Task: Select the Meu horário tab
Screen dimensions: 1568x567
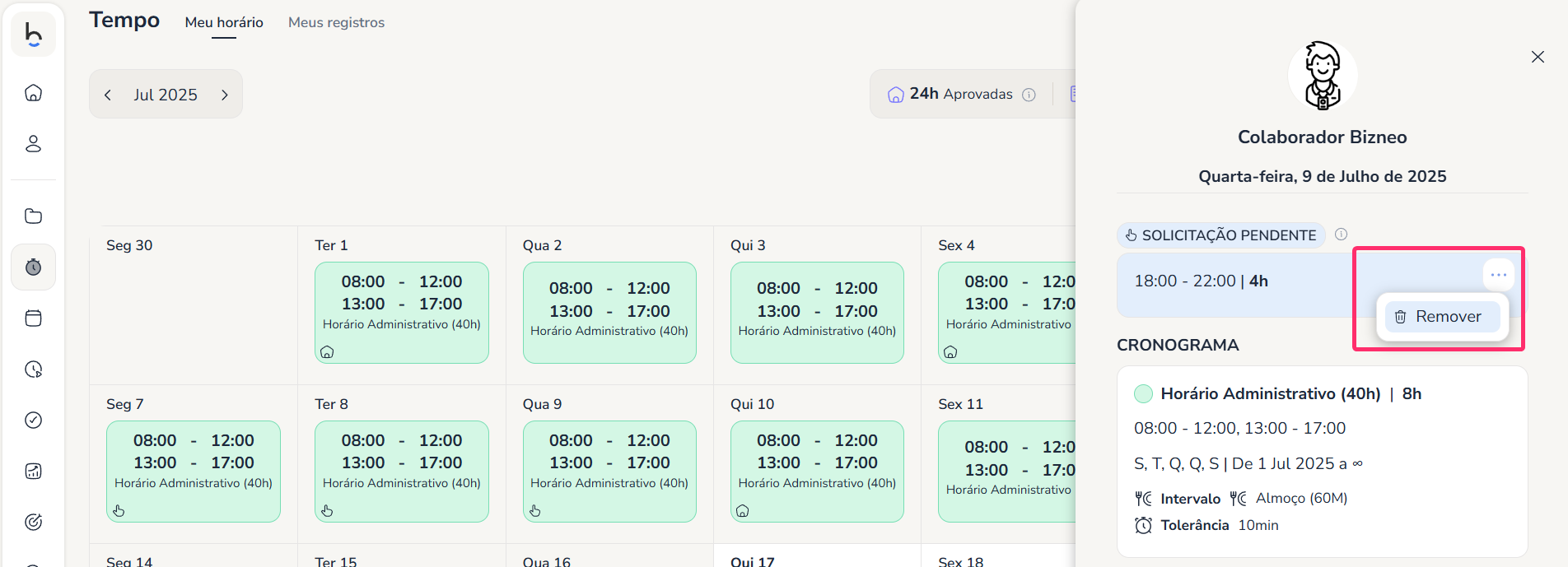Action: pyautogui.click(x=224, y=23)
